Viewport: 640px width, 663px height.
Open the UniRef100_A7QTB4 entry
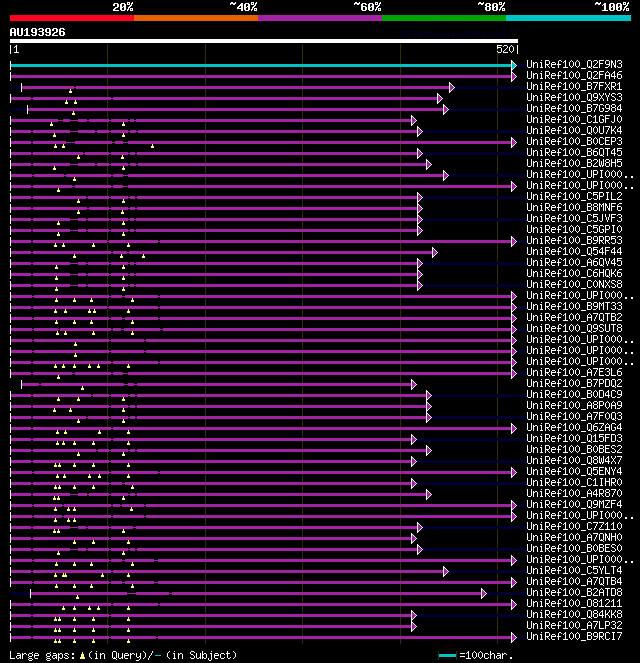tap(574, 581)
